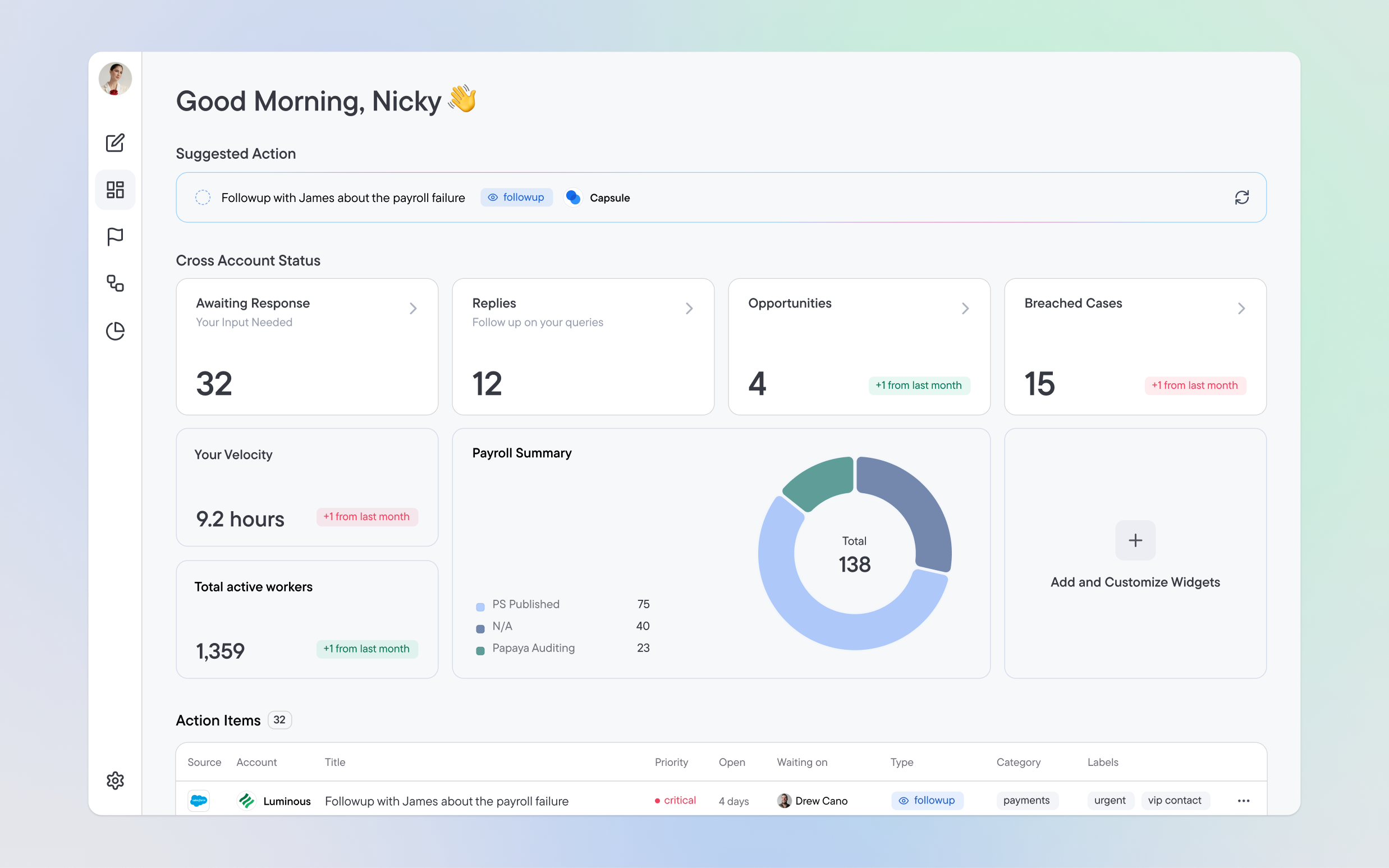The image size is (1389, 868).
Task: Click the user profile avatar photo
Action: 115,79
